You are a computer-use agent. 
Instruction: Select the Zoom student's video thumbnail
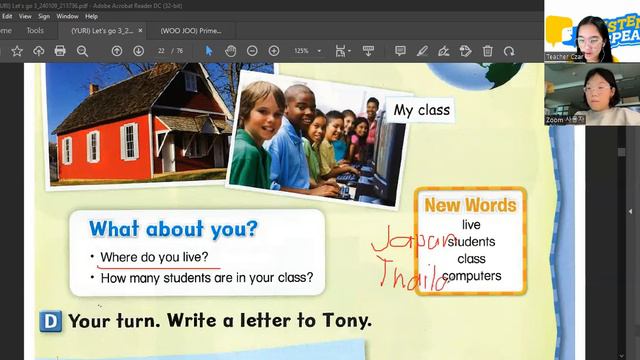click(x=592, y=94)
